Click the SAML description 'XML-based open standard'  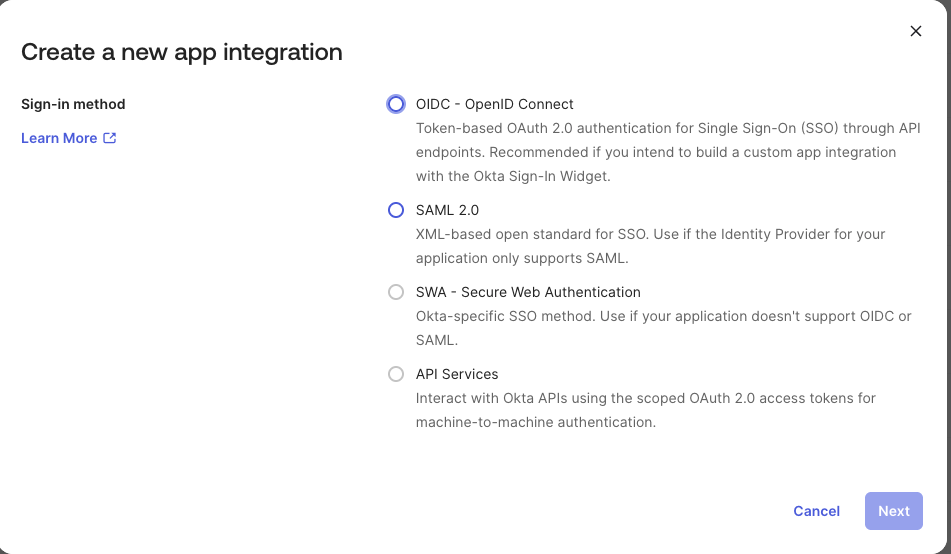click(x=650, y=246)
